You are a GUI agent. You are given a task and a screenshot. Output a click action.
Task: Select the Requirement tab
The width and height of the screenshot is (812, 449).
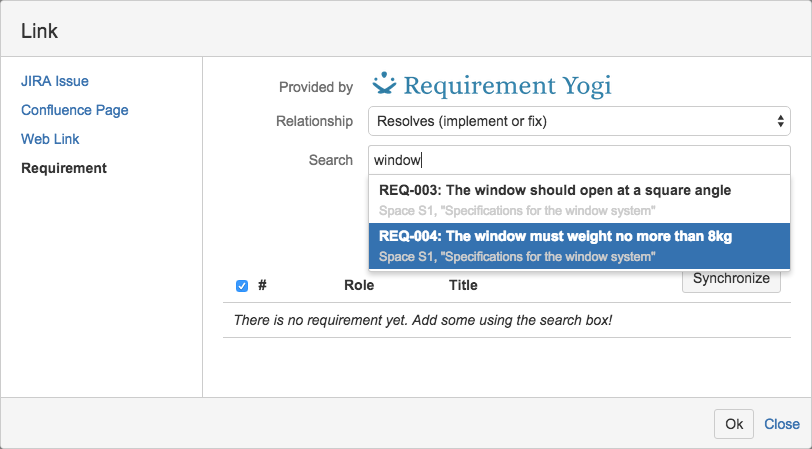pos(64,168)
